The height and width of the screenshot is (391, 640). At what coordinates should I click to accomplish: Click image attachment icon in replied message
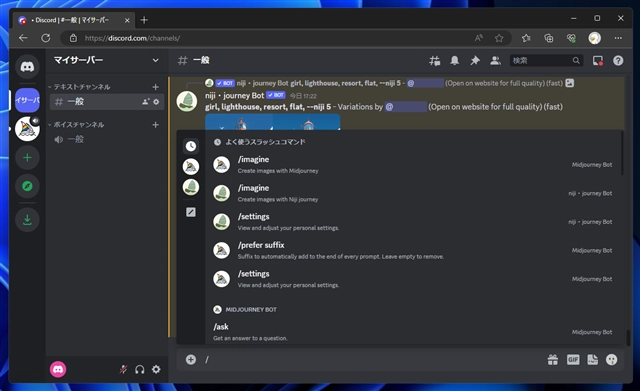pyautogui.click(x=570, y=83)
